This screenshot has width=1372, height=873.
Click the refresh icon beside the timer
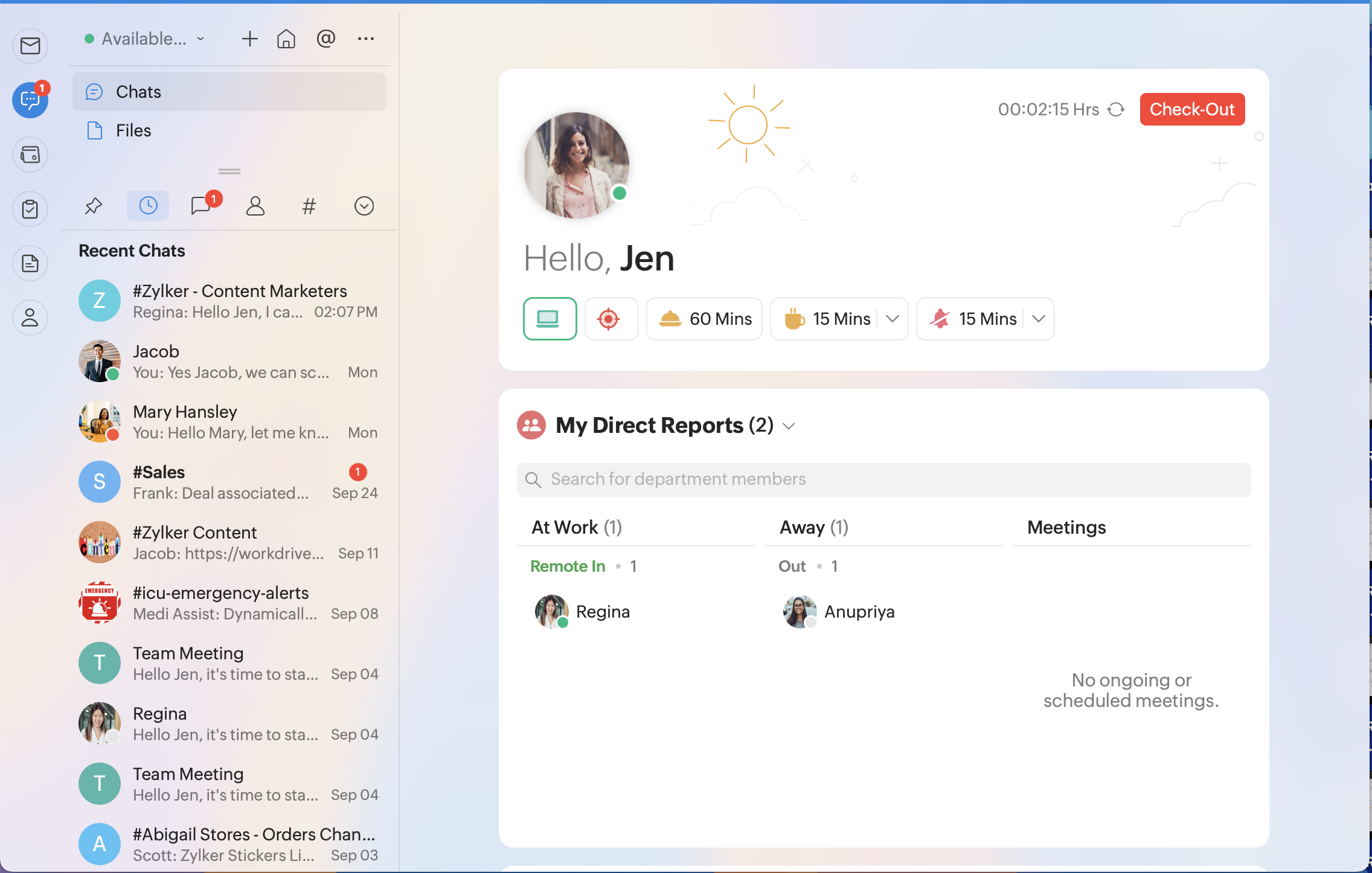[x=1116, y=110]
